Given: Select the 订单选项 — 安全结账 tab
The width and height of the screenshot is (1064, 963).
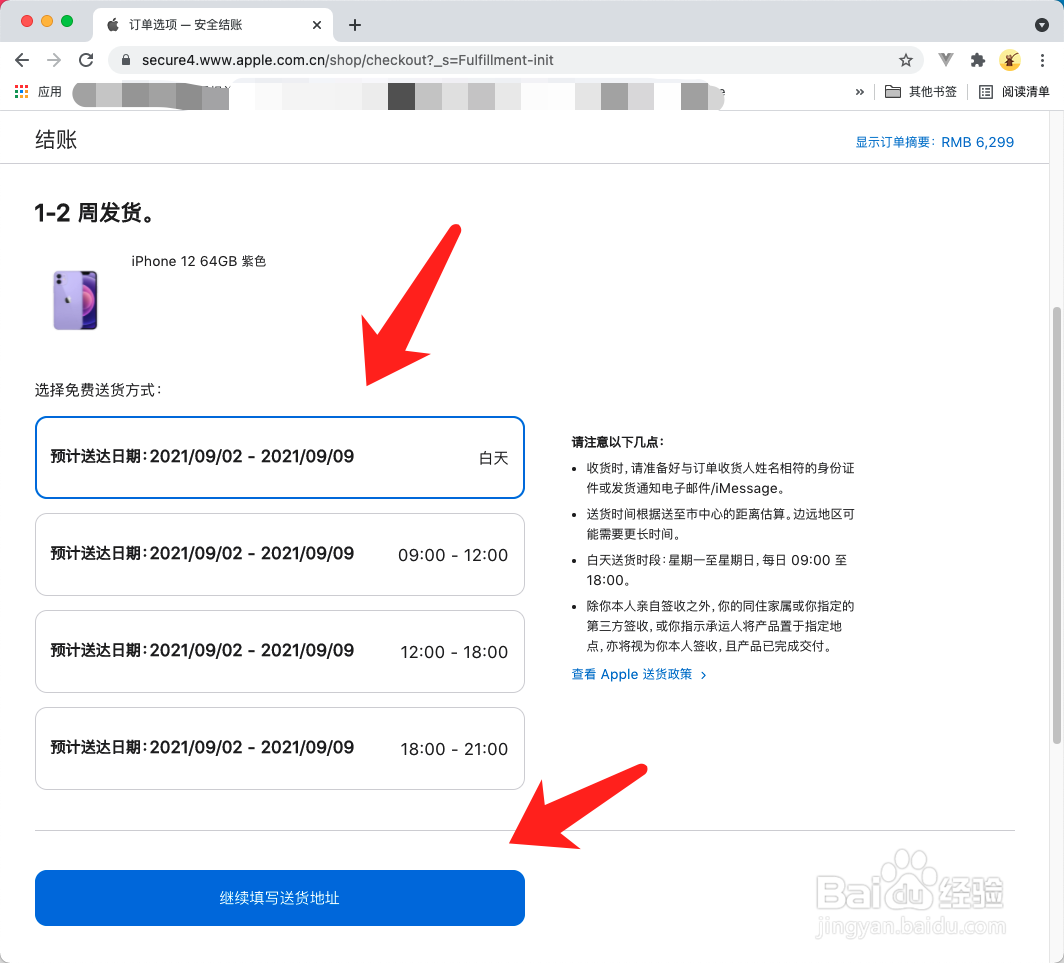Looking at the screenshot, I should (212, 25).
